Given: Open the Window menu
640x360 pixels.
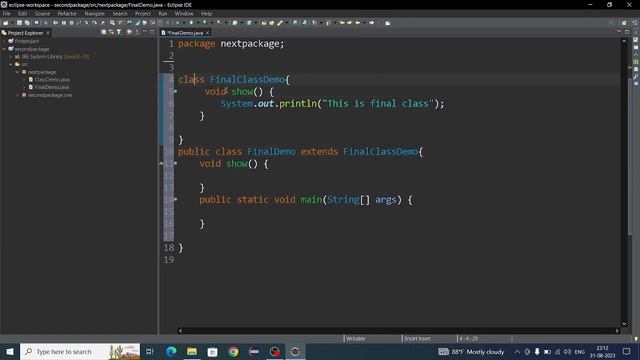Looking at the screenshot, I should (184, 13).
